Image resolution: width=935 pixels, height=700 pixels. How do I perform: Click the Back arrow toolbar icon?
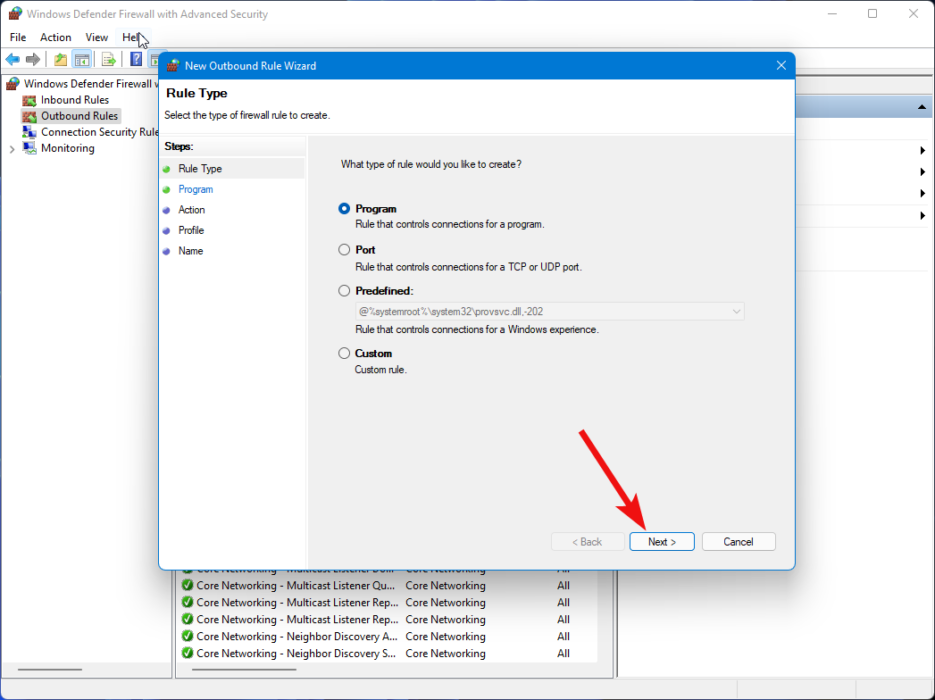[13, 59]
